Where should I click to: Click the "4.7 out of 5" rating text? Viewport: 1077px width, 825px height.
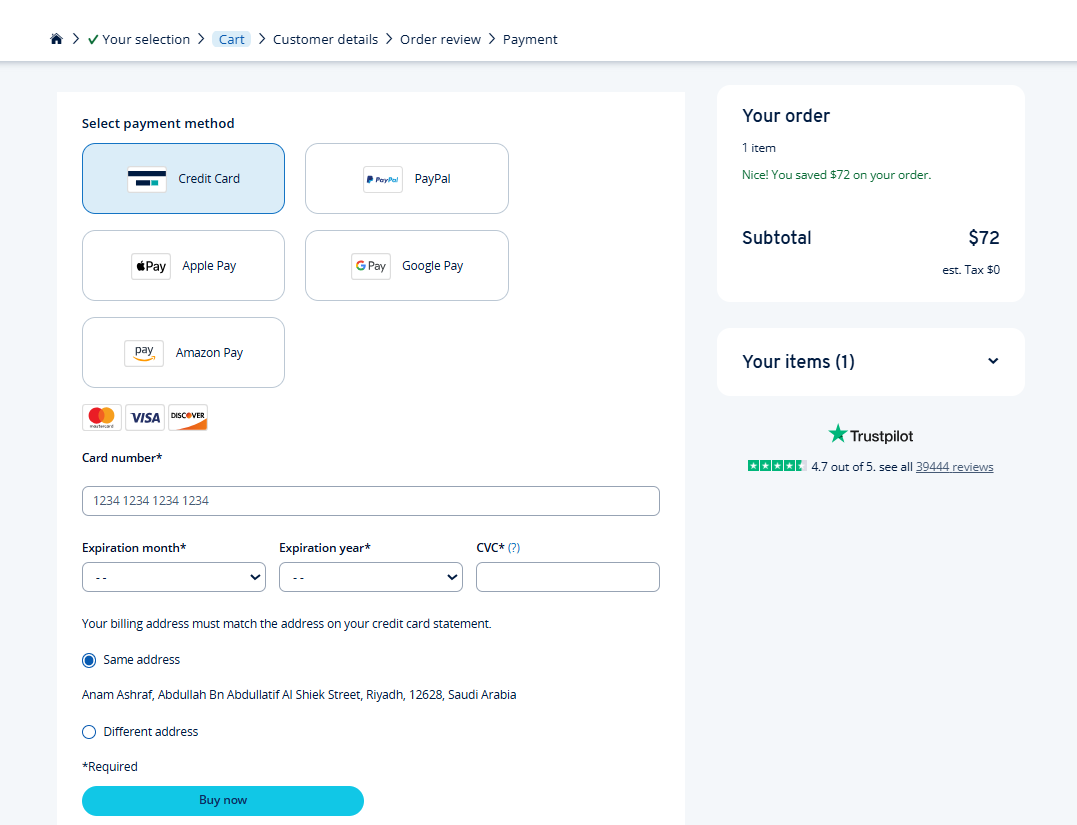pyautogui.click(x=843, y=466)
